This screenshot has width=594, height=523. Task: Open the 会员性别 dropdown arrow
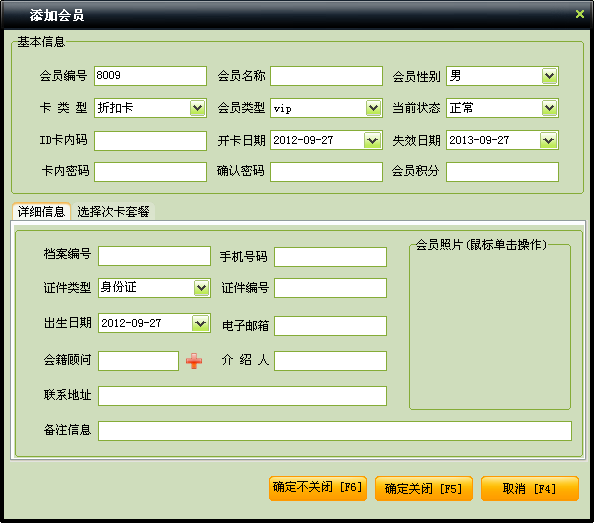click(549, 76)
